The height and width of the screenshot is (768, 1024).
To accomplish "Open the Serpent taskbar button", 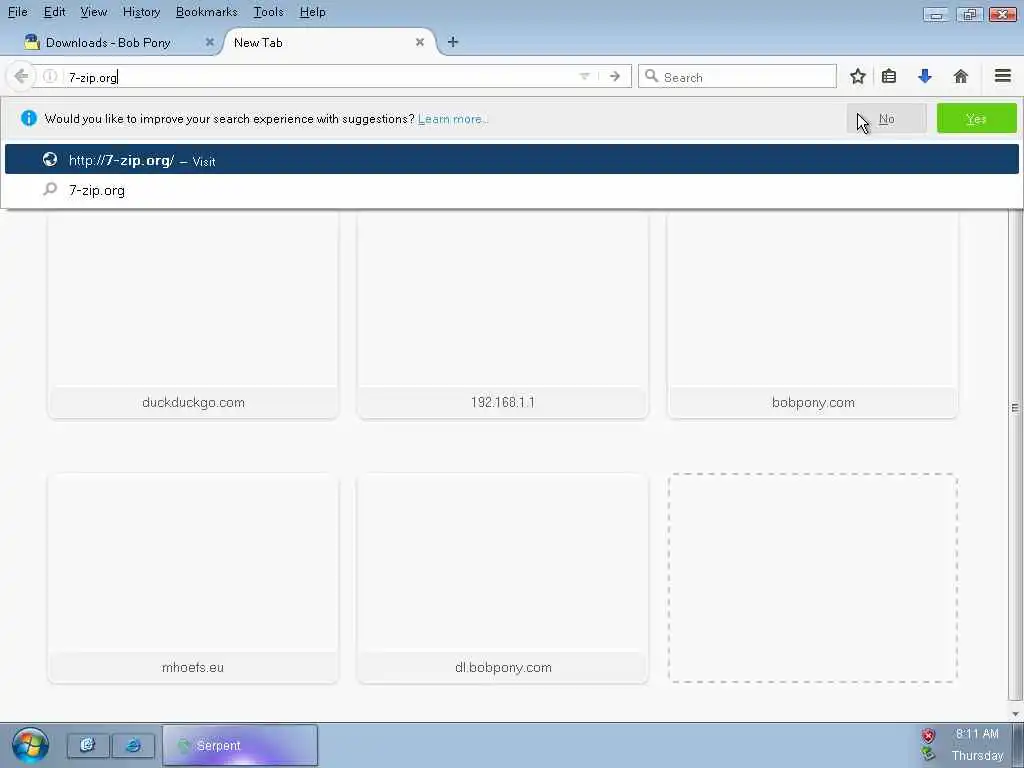I will (x=240, y=745).
